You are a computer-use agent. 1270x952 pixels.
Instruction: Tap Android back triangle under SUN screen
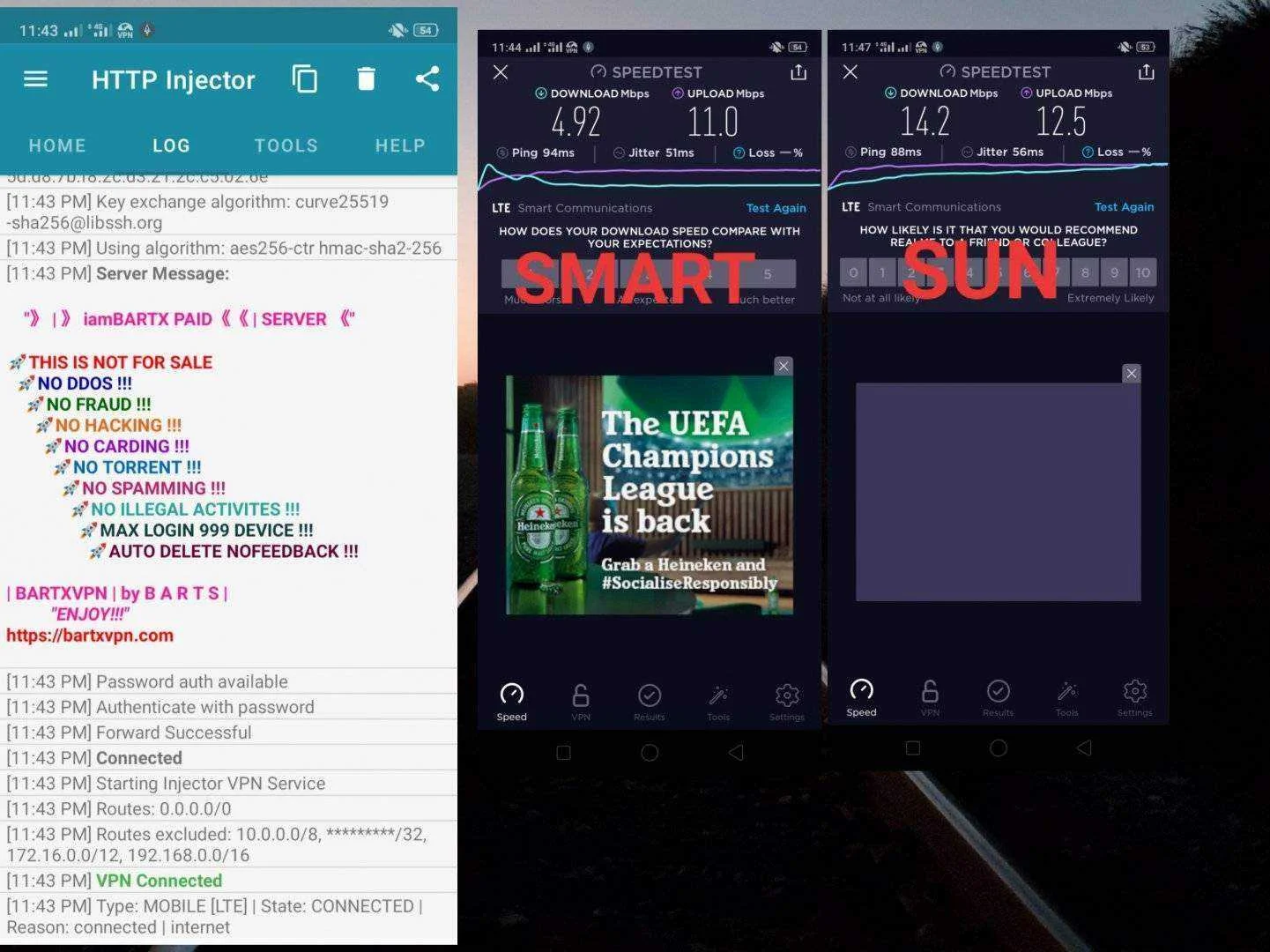[1084, 748]
